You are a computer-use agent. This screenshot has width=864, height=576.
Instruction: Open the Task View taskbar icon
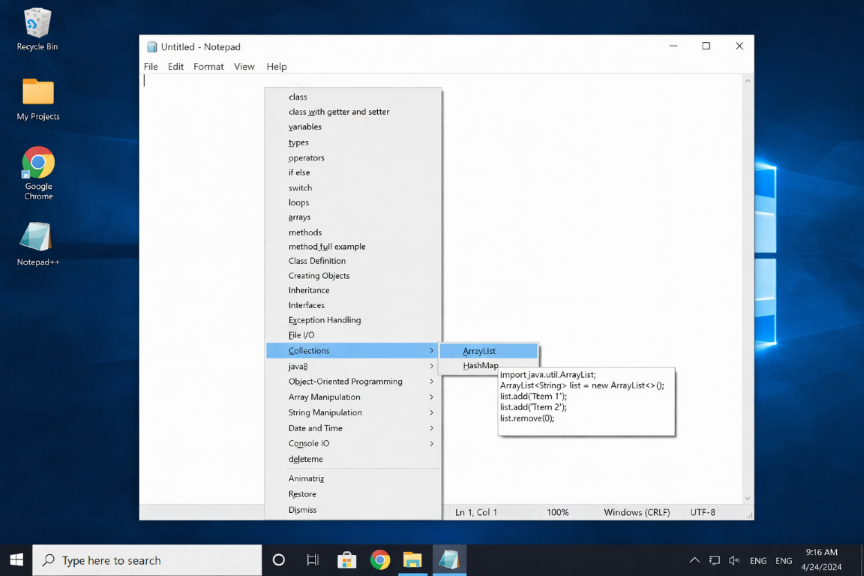pos(312,560)
